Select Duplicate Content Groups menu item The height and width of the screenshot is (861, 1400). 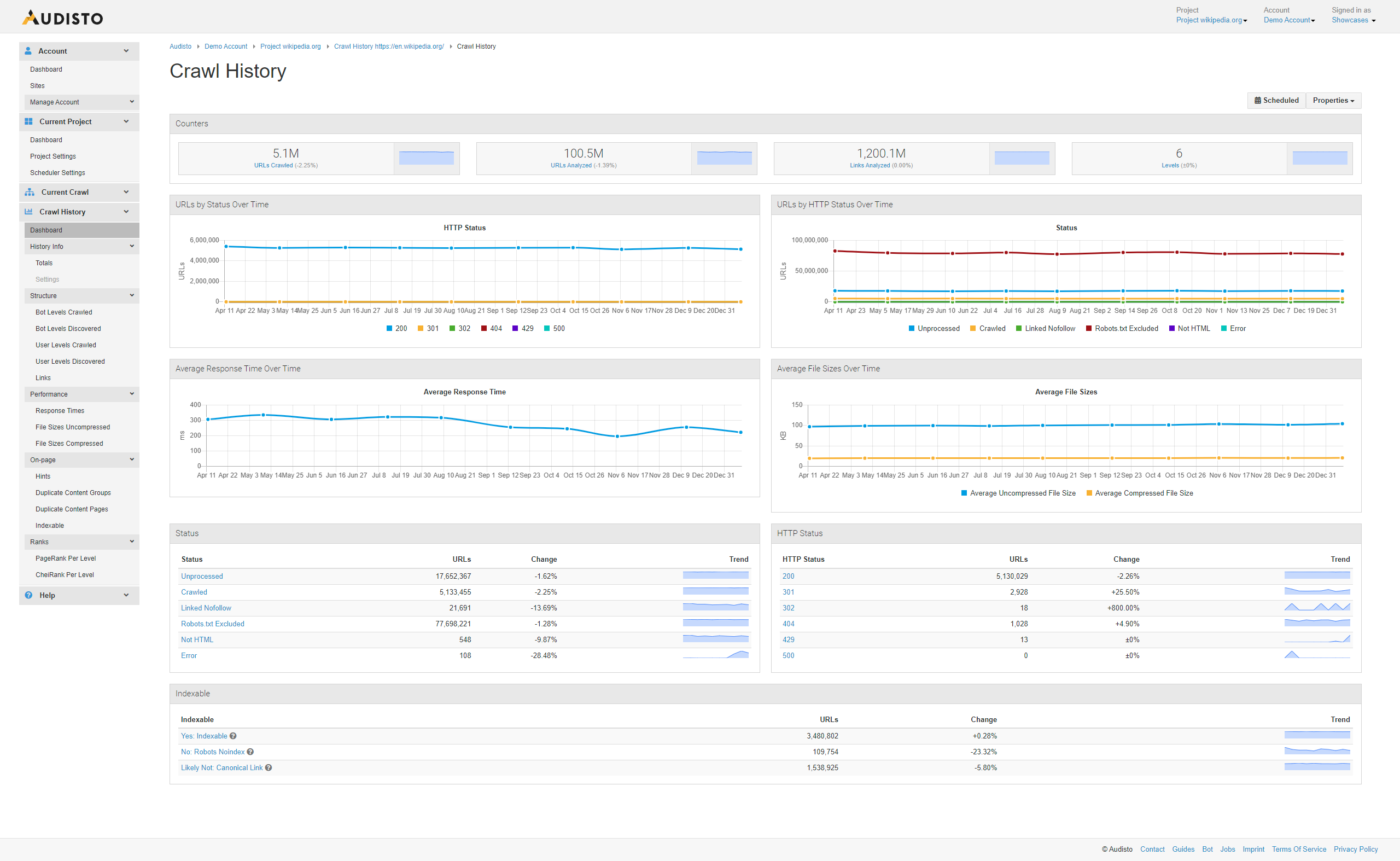pyautogui.click(x=73, y=492)
